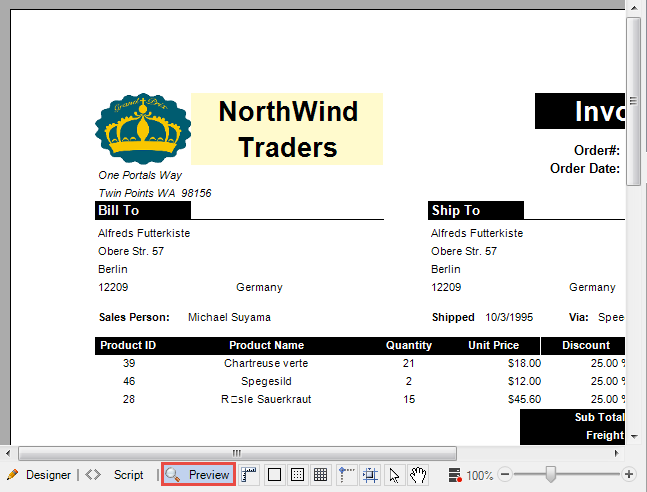The image size is (647, 492).
Task: Choose the no-grid blank square option
Action: click(274, 475)
